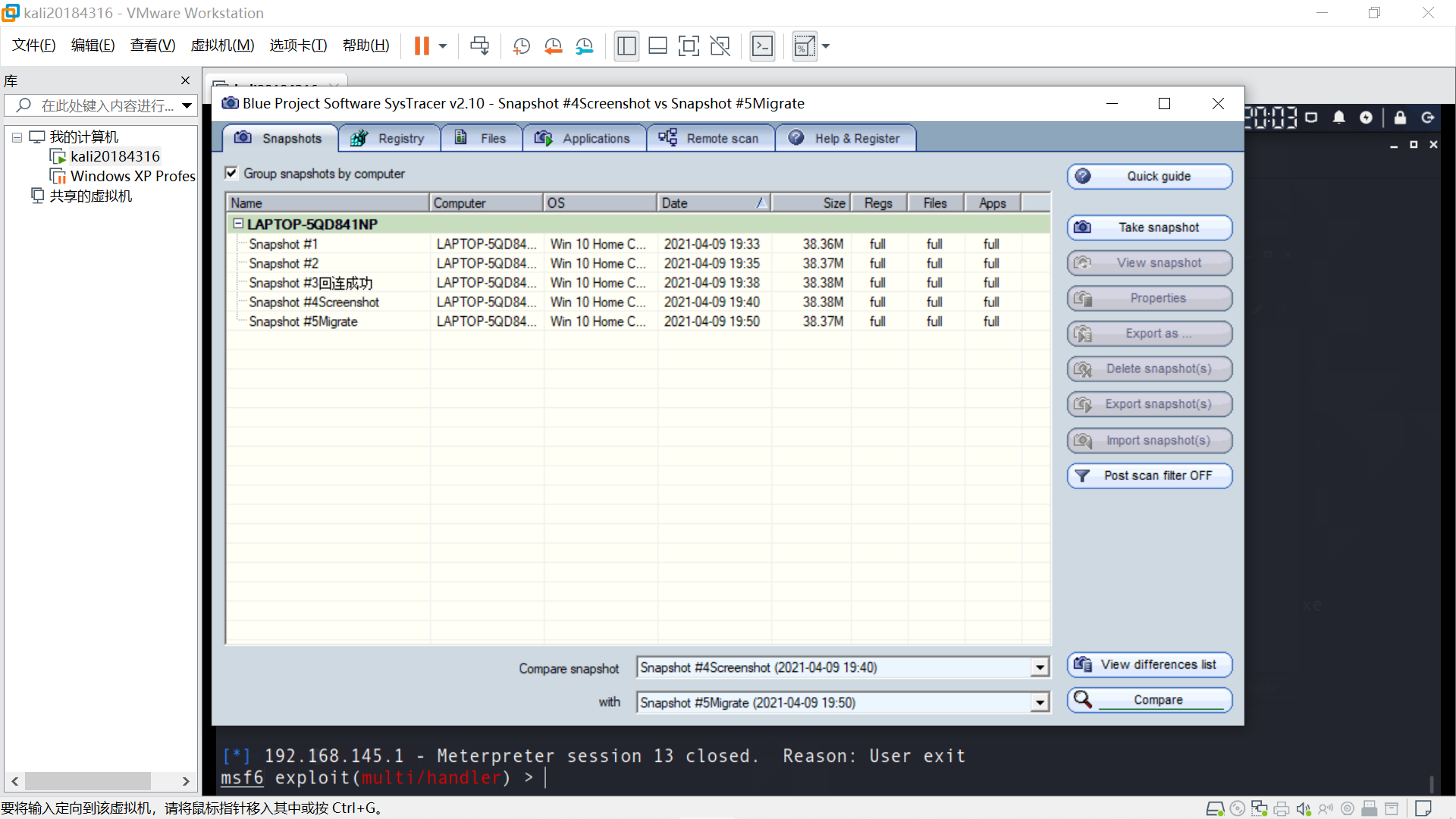The image size is (1456, 819).
Task: Click the Take snapshot button
Action: click(x=1149, y=227)
